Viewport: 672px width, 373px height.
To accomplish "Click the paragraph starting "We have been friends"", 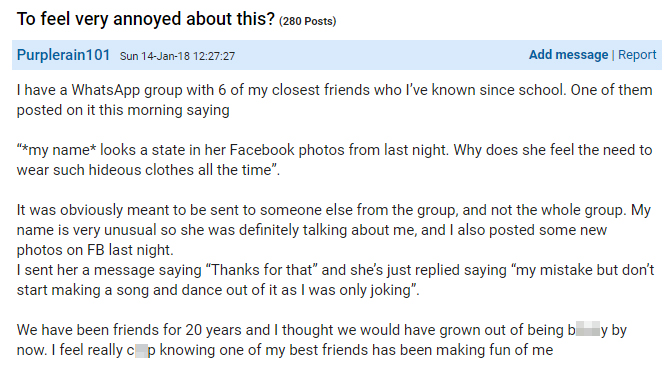I will click(321, 340).
